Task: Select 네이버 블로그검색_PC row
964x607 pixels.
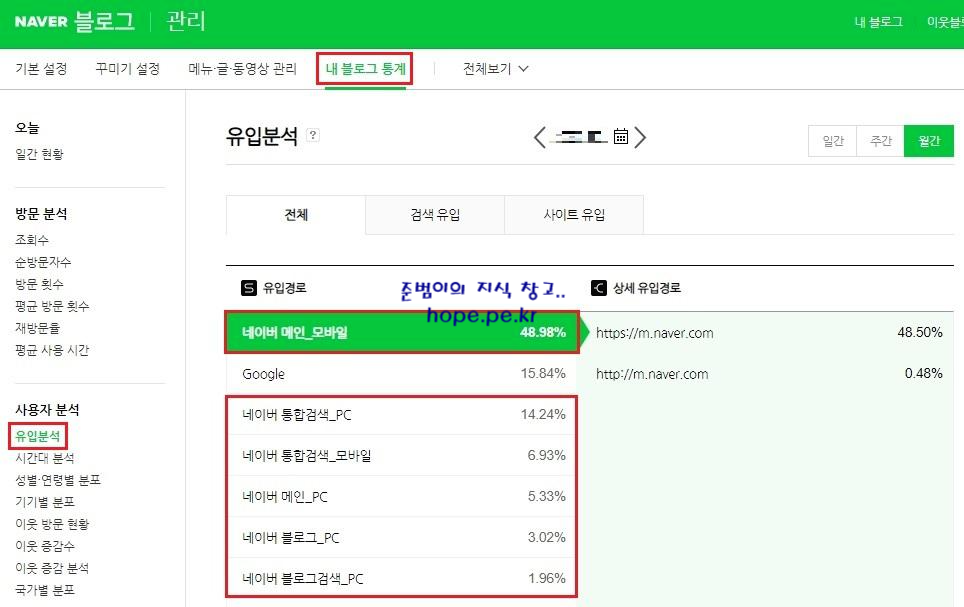Action: click(401, 578)
